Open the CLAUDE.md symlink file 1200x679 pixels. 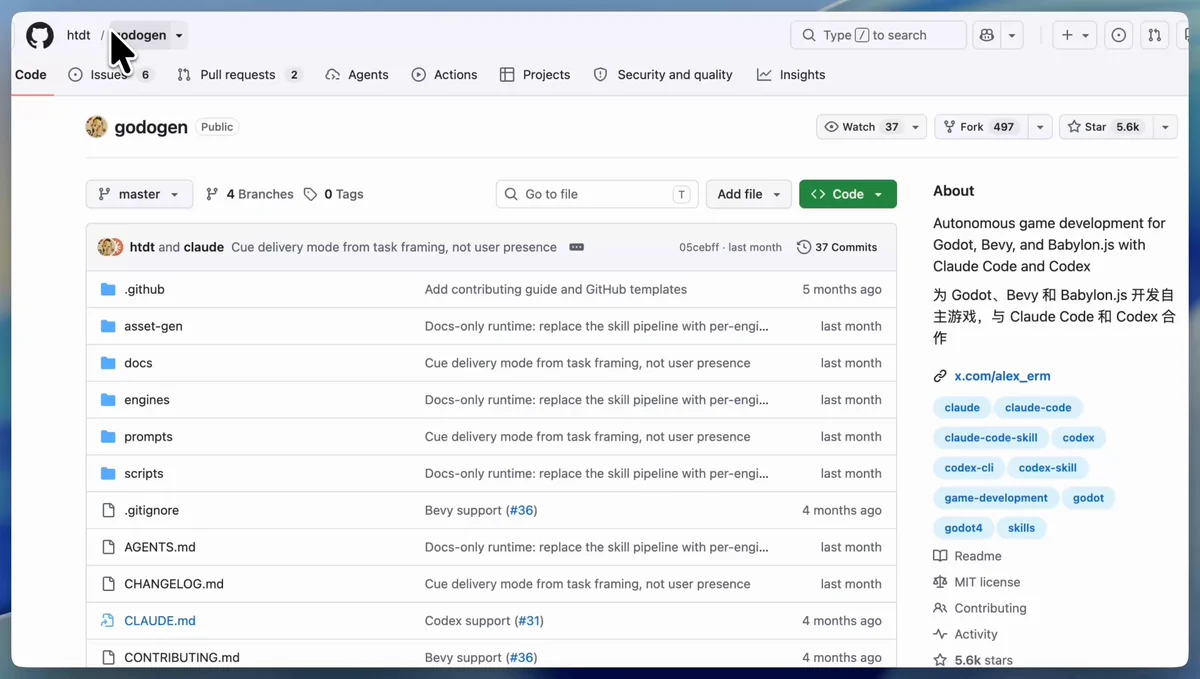pyautogui.click(x=160, y=621)
